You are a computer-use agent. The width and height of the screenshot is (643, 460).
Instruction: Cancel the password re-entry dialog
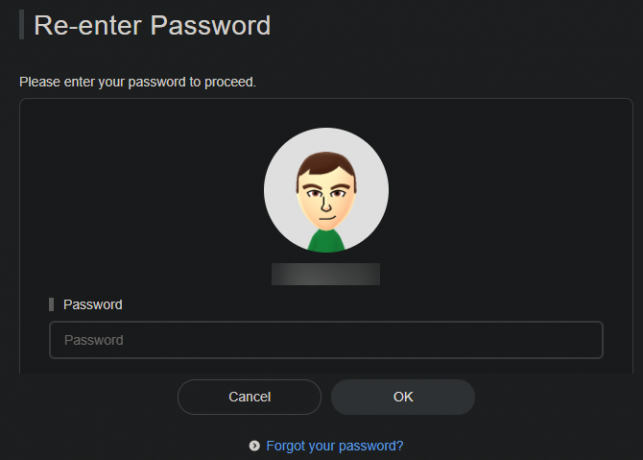[249, 397]
